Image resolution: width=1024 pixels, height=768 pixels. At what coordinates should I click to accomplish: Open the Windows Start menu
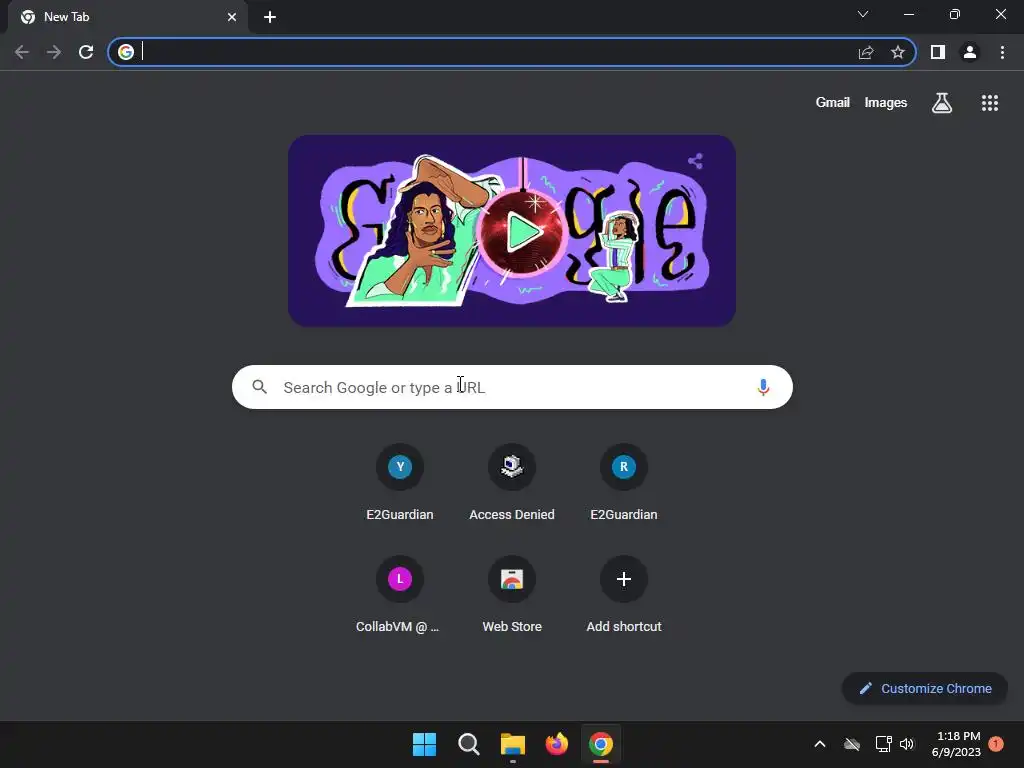pos(424,744)
